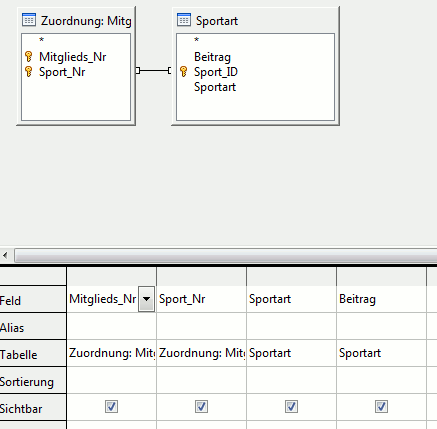Select the key icon beside Sport_Nr
The image size is (437, 429).
pyautogui.click(x=29, y=71)
